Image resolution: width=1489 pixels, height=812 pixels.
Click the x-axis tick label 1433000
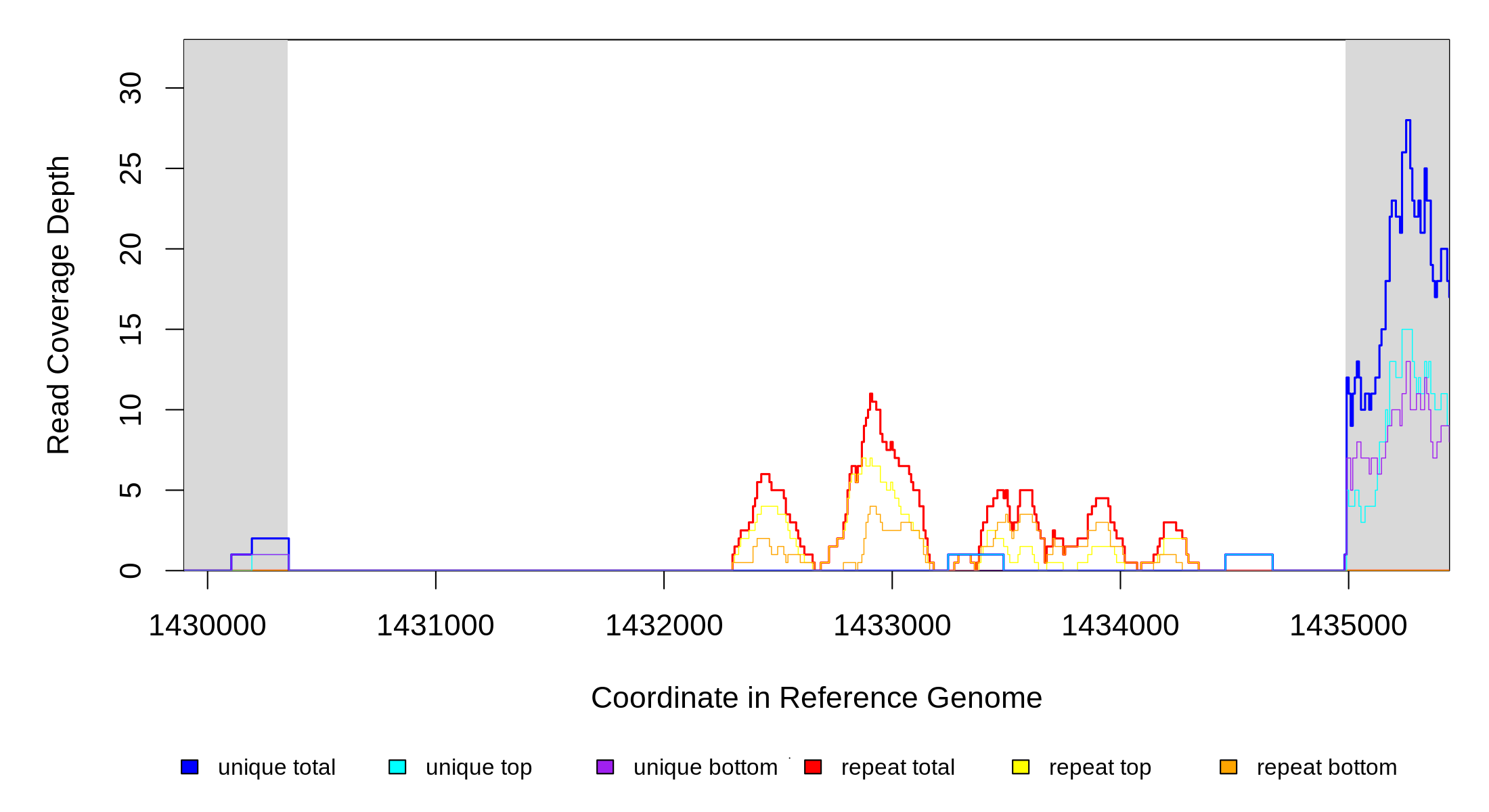tap(892, 626)
